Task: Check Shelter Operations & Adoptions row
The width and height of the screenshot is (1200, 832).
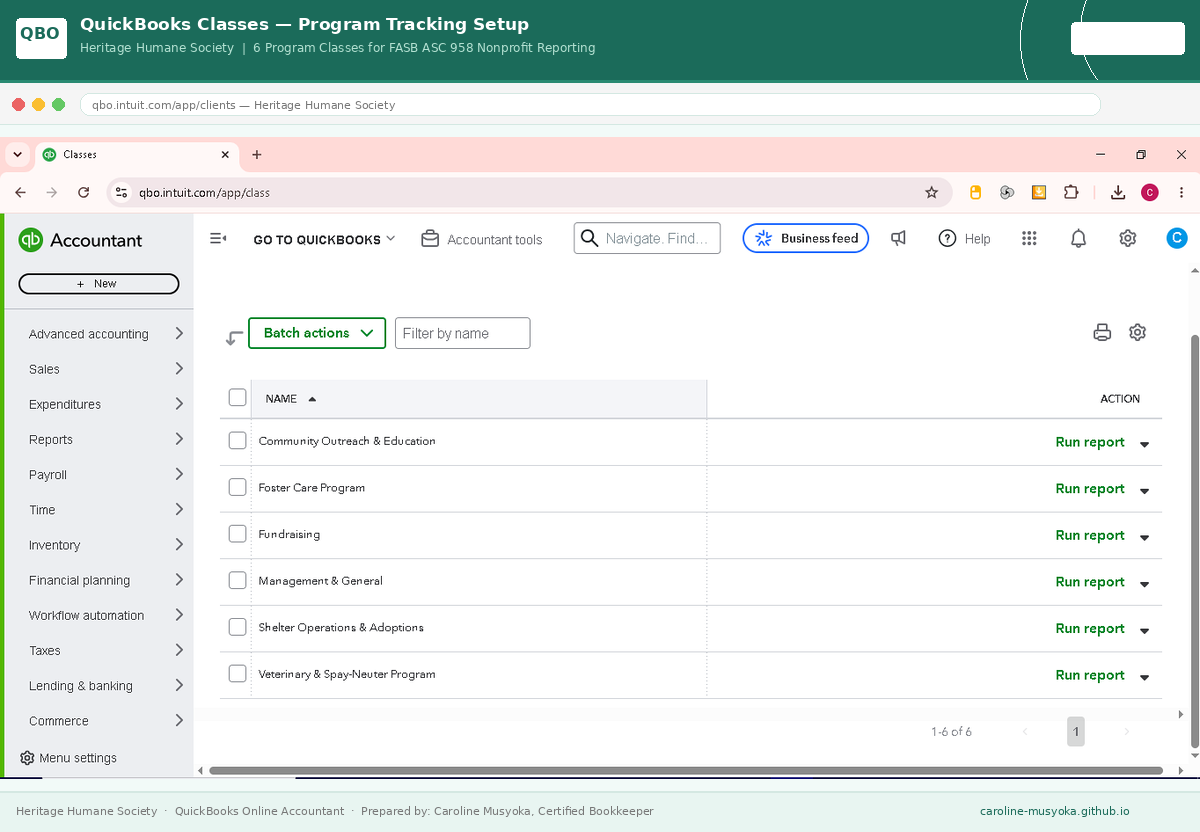Action: [237, 627]
